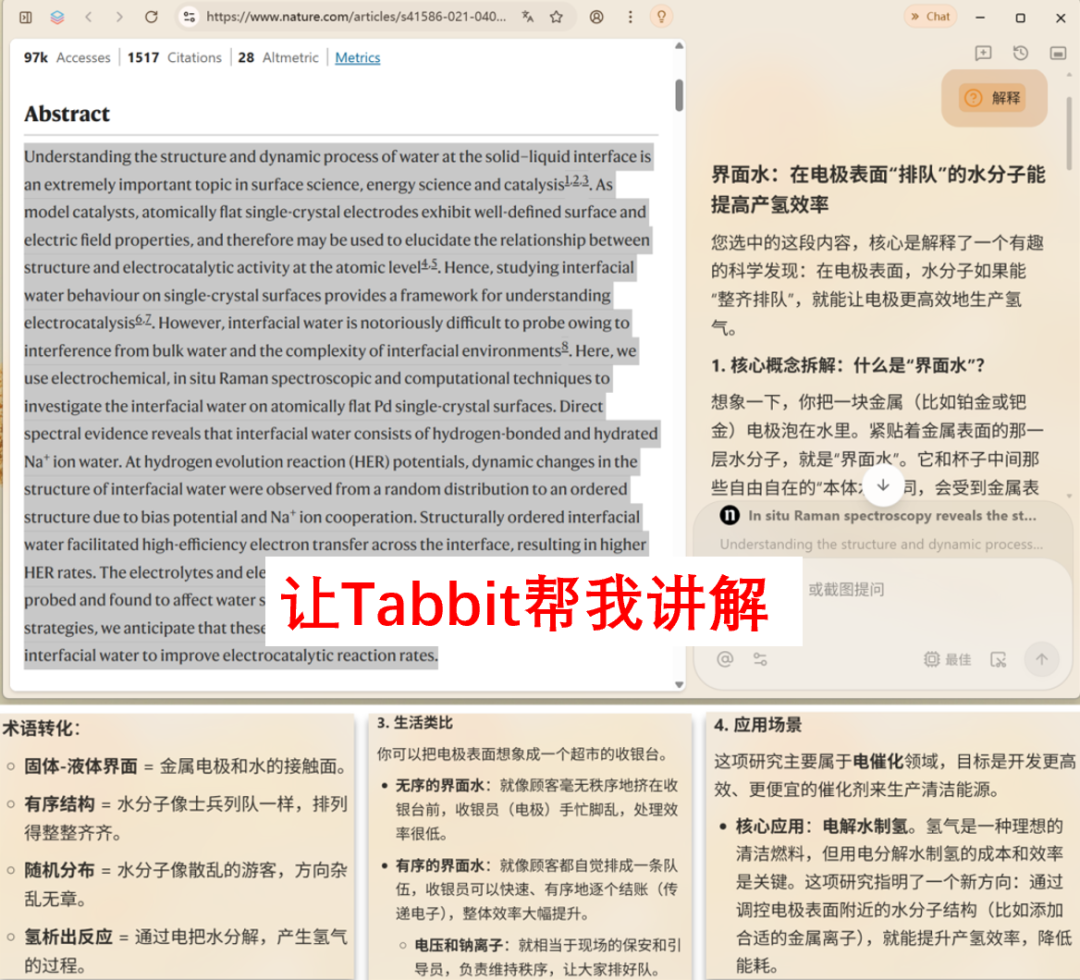Click the "4. 应用场景" heading

[758, 724]
